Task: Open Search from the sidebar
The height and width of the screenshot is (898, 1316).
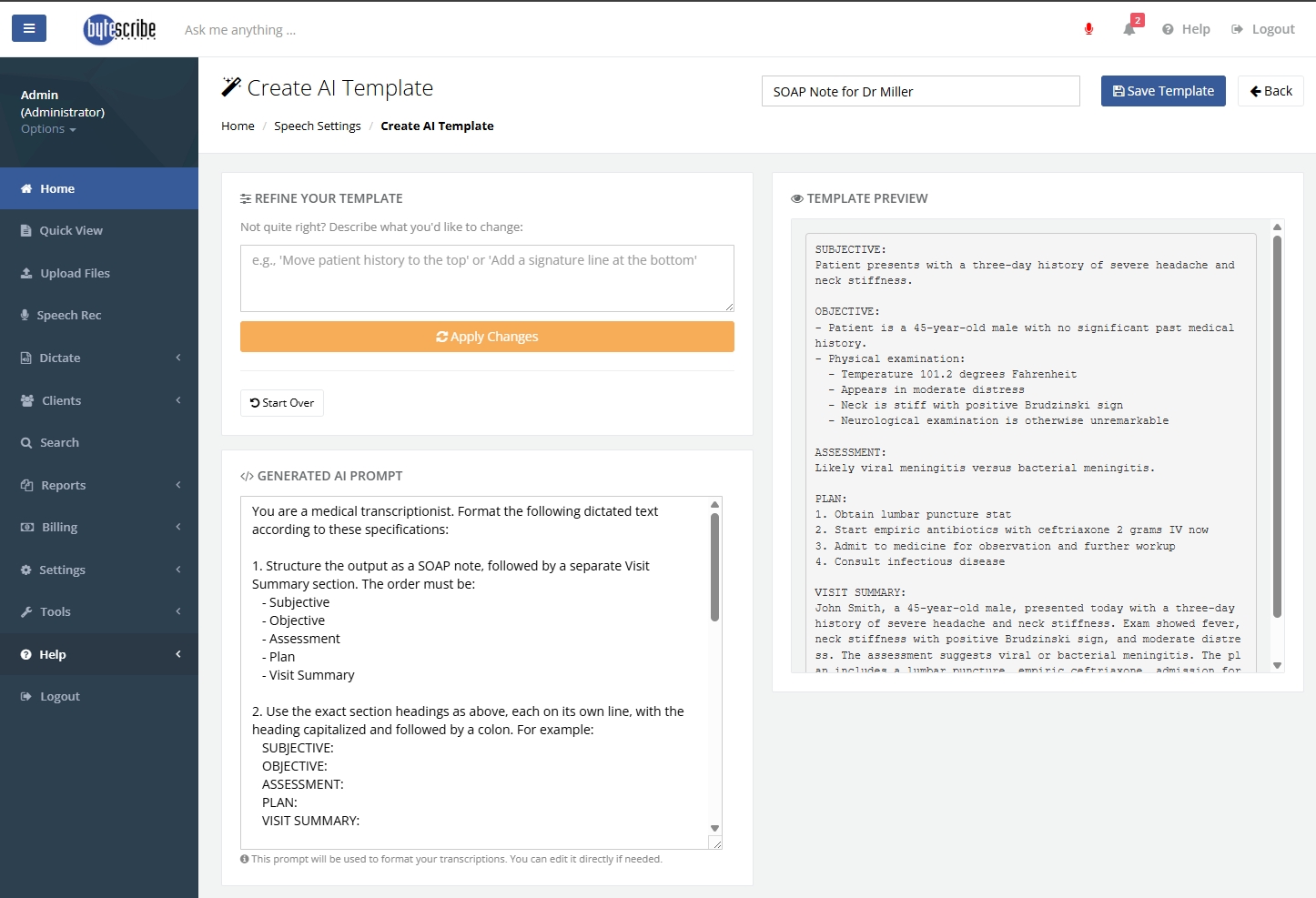Action: 59,442
